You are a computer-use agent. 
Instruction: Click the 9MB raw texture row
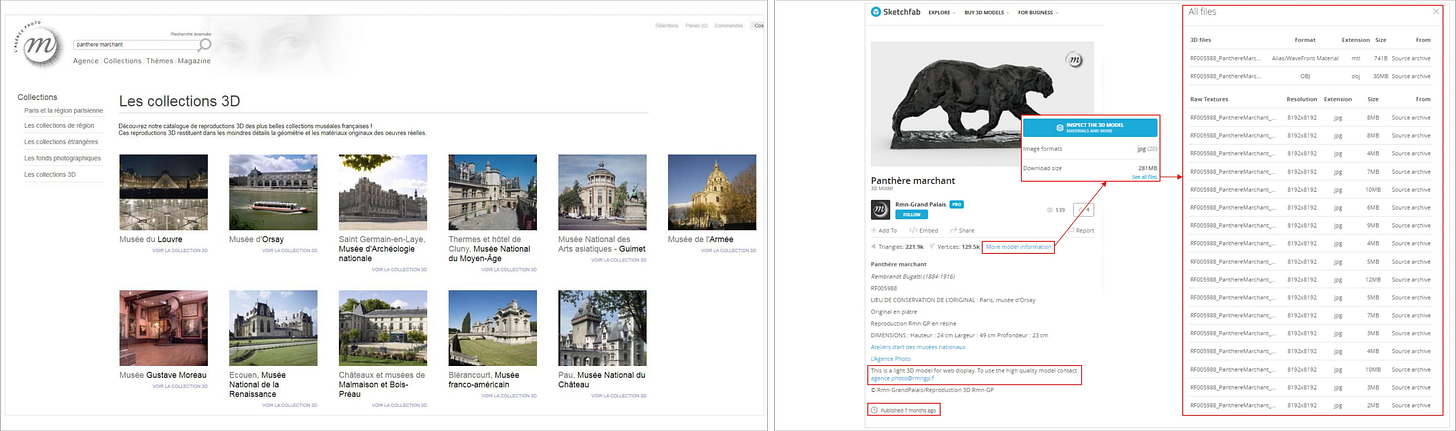pos(1310,224)
